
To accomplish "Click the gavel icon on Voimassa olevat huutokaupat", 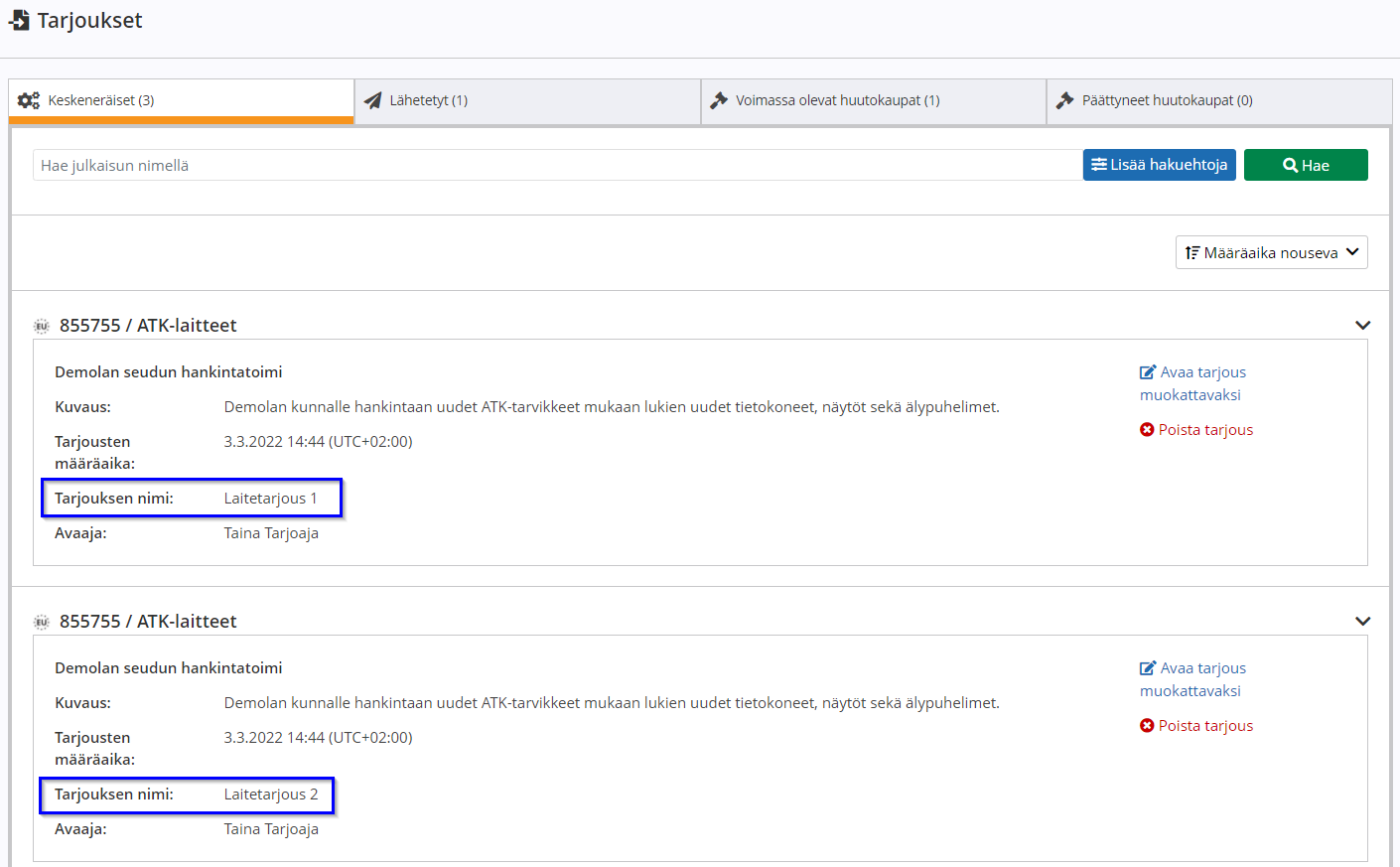I will 719,100.
